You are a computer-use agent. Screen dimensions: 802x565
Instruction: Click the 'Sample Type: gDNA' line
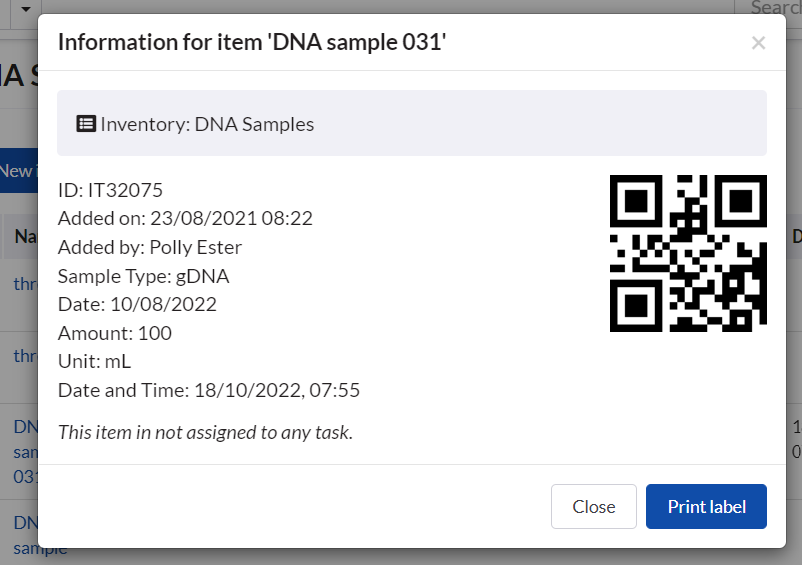[x=143, y=276]
